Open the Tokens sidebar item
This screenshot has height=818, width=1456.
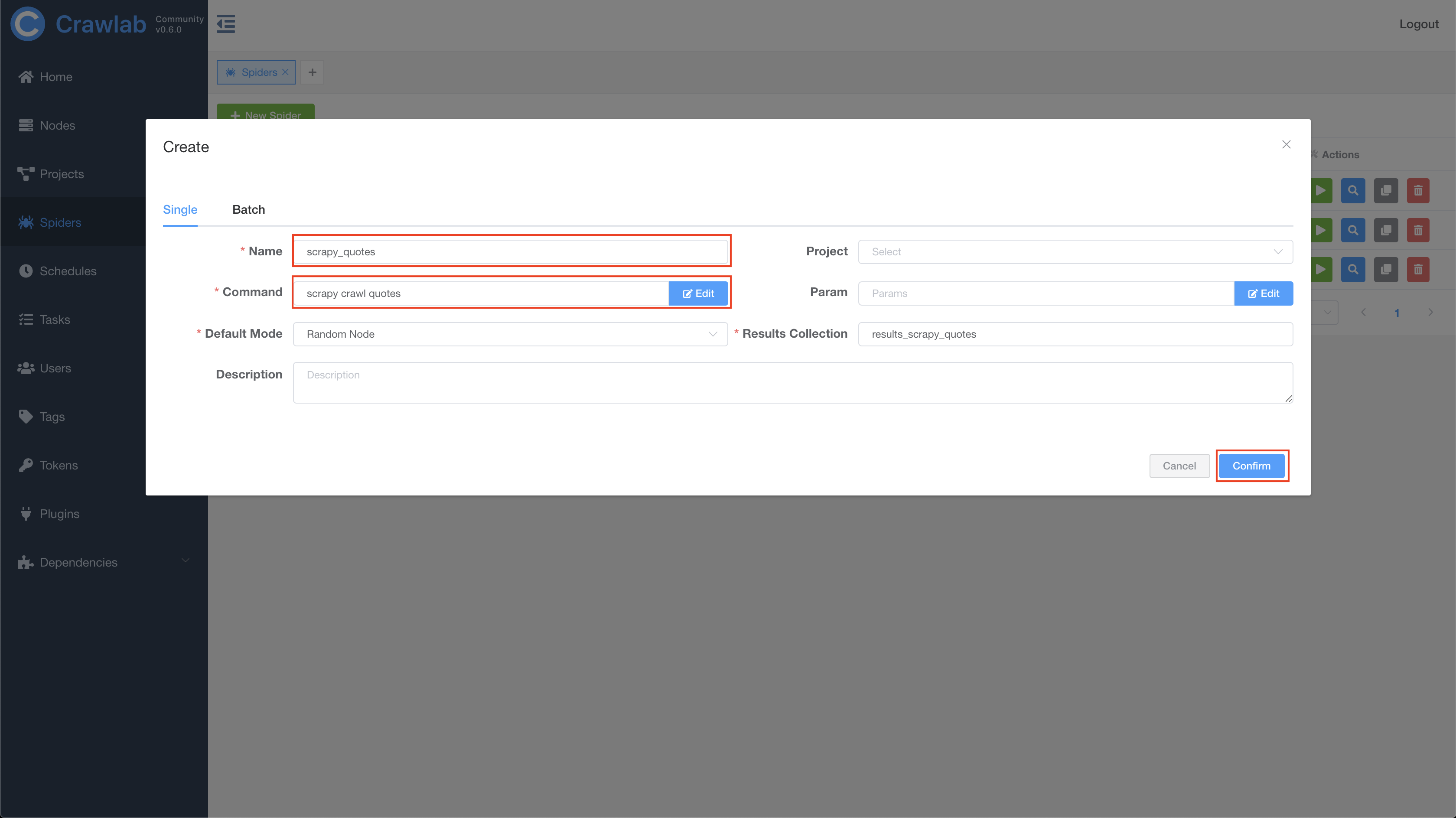pos(104,466)
